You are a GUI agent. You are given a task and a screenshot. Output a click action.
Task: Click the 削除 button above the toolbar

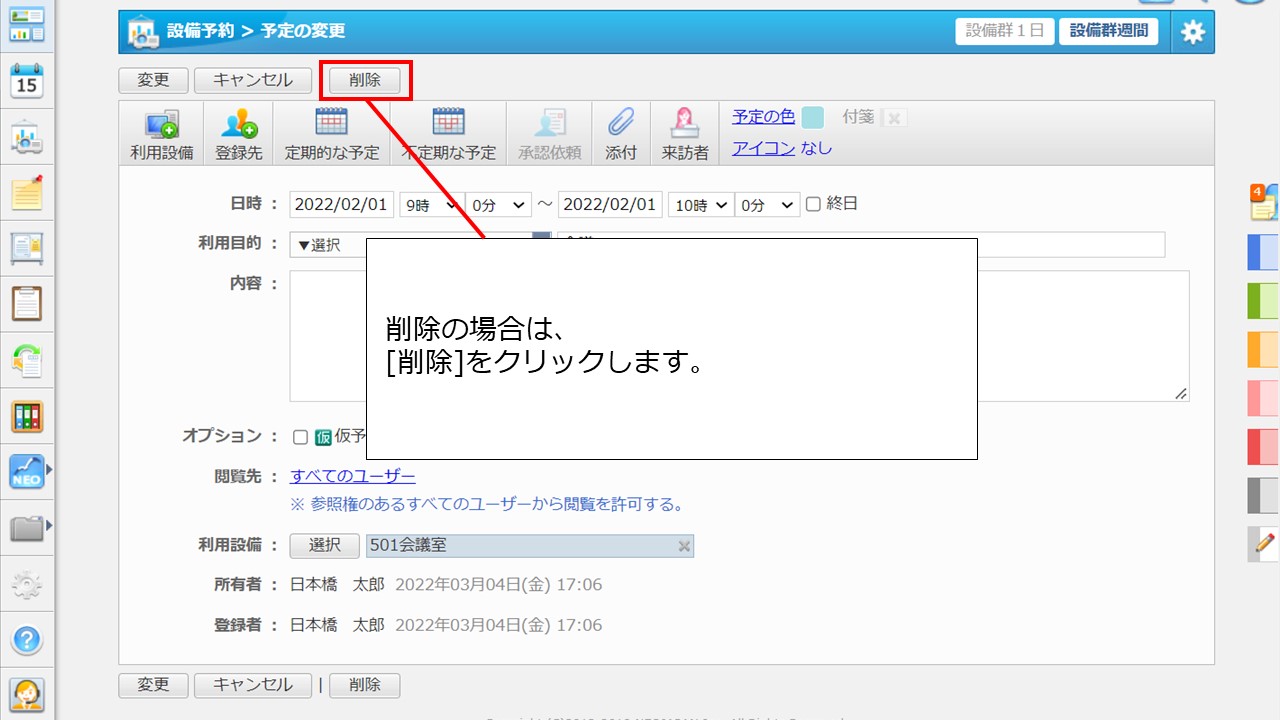365,81
